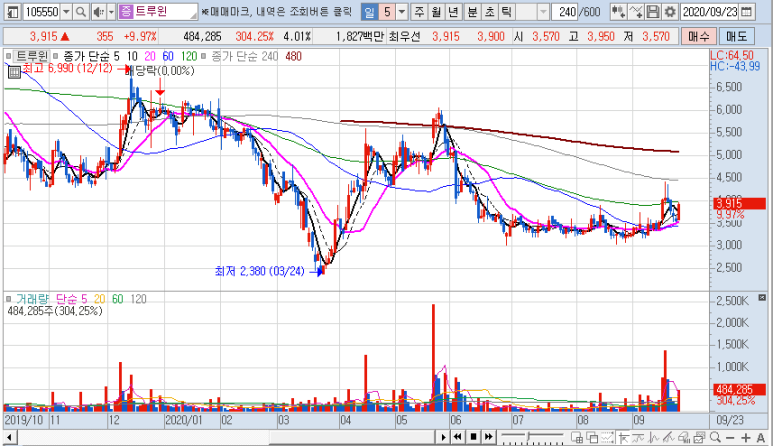Click the add line chart icon in top toolbar

636,11
